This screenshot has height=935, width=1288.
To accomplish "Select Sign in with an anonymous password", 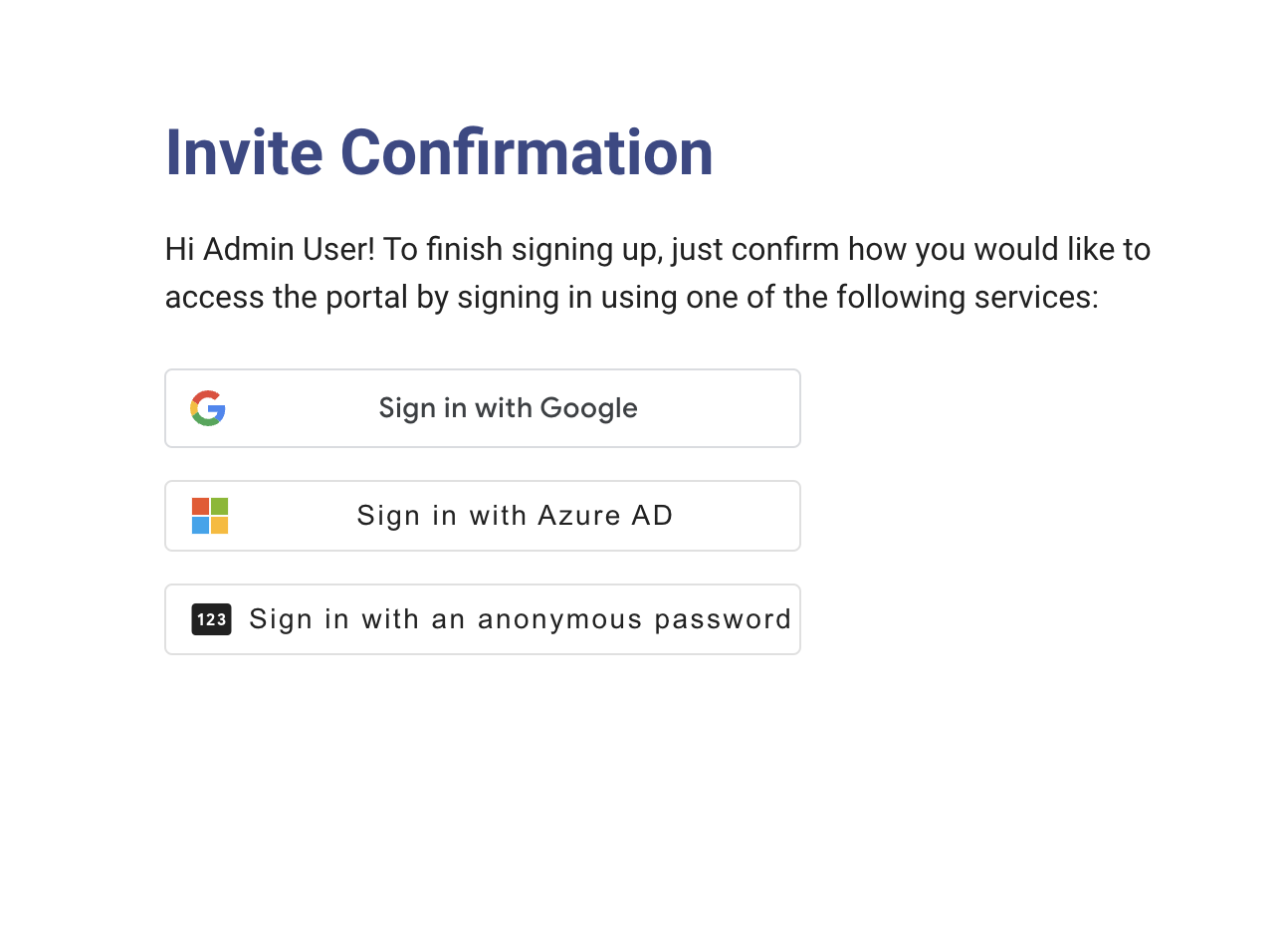I will (483, 619).
